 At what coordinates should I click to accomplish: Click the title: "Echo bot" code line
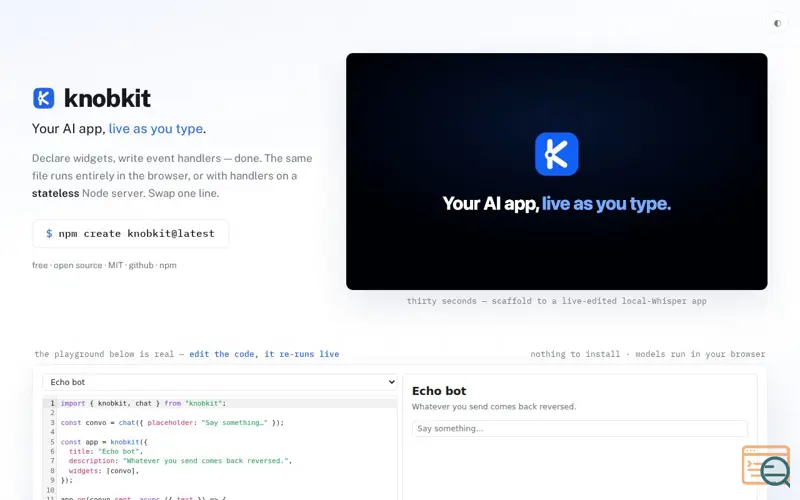pos(106,452)
